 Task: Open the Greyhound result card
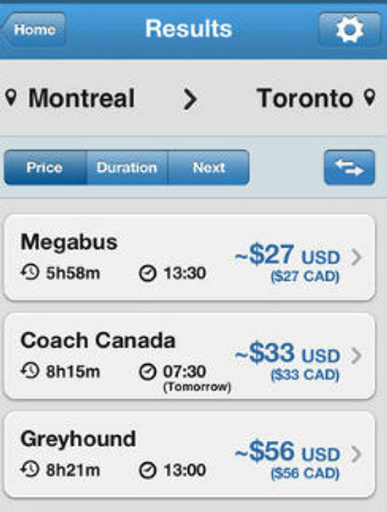point(189,454)
